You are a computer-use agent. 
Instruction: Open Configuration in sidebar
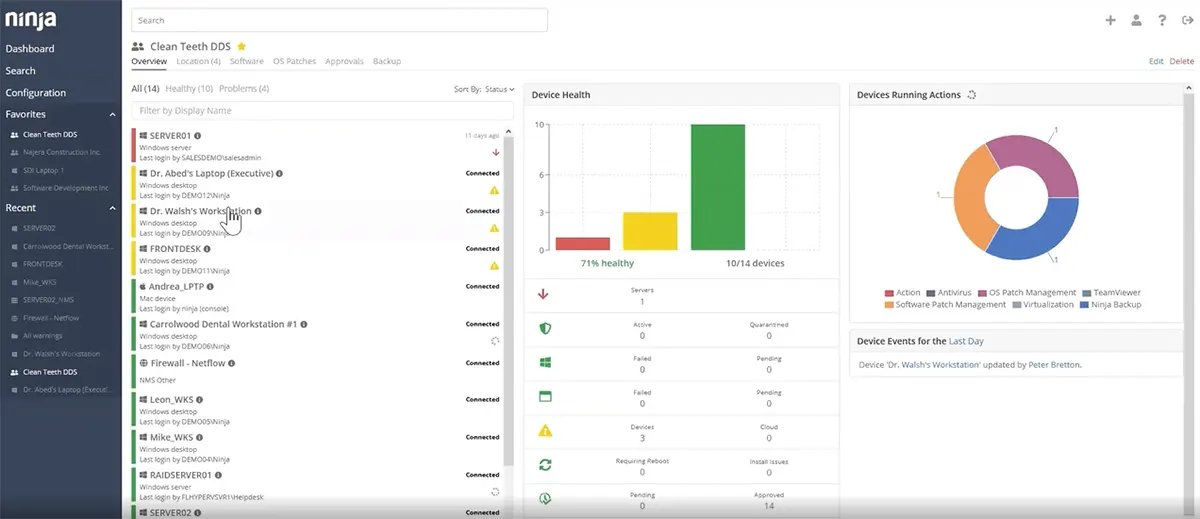35,92
